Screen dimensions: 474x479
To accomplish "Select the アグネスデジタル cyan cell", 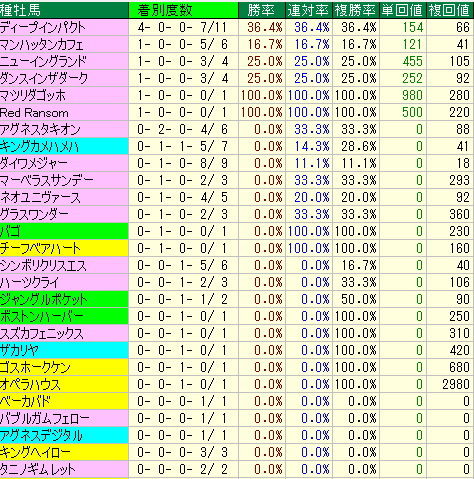I will pos(64,435).
